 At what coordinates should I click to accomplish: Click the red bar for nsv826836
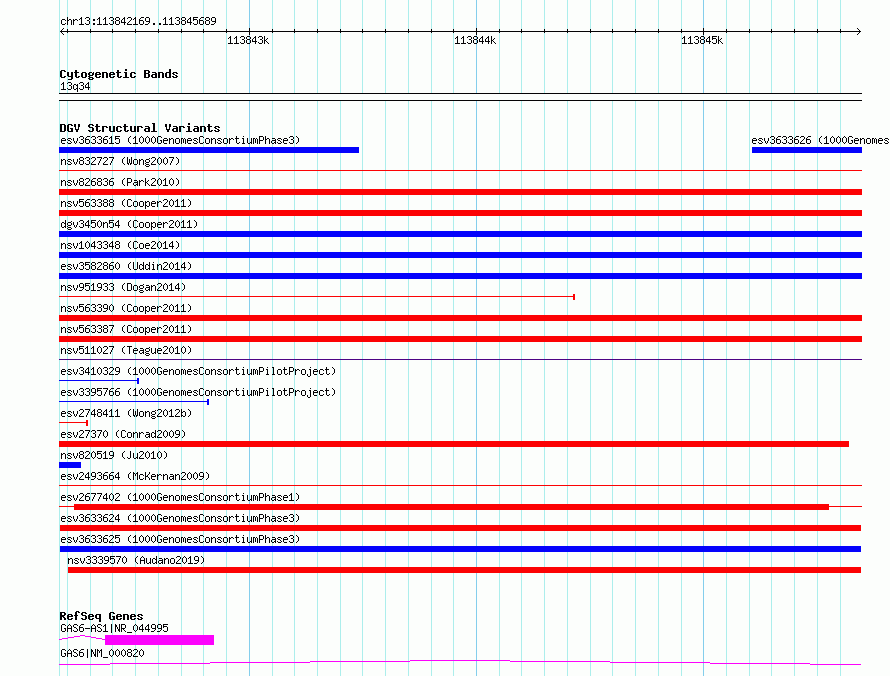coord(460,192)
